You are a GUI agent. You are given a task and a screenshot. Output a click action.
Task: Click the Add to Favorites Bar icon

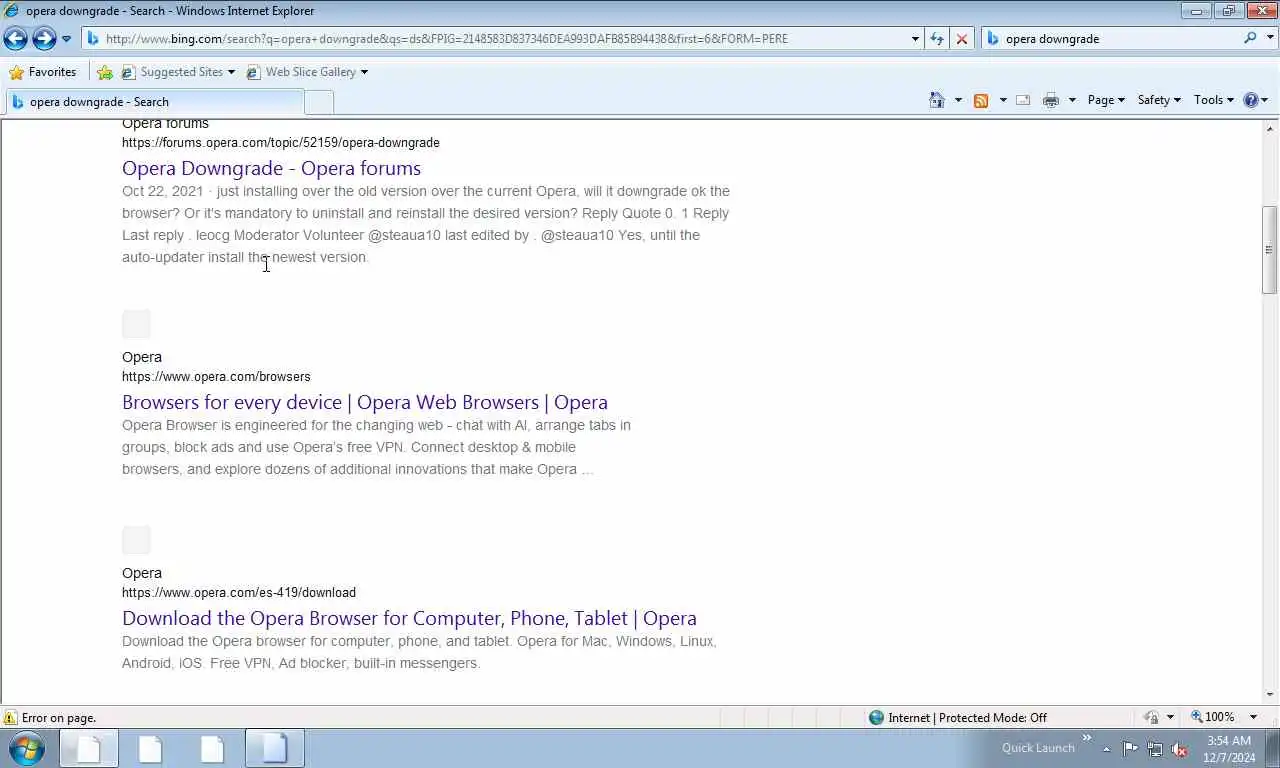(x=105, y=72)
